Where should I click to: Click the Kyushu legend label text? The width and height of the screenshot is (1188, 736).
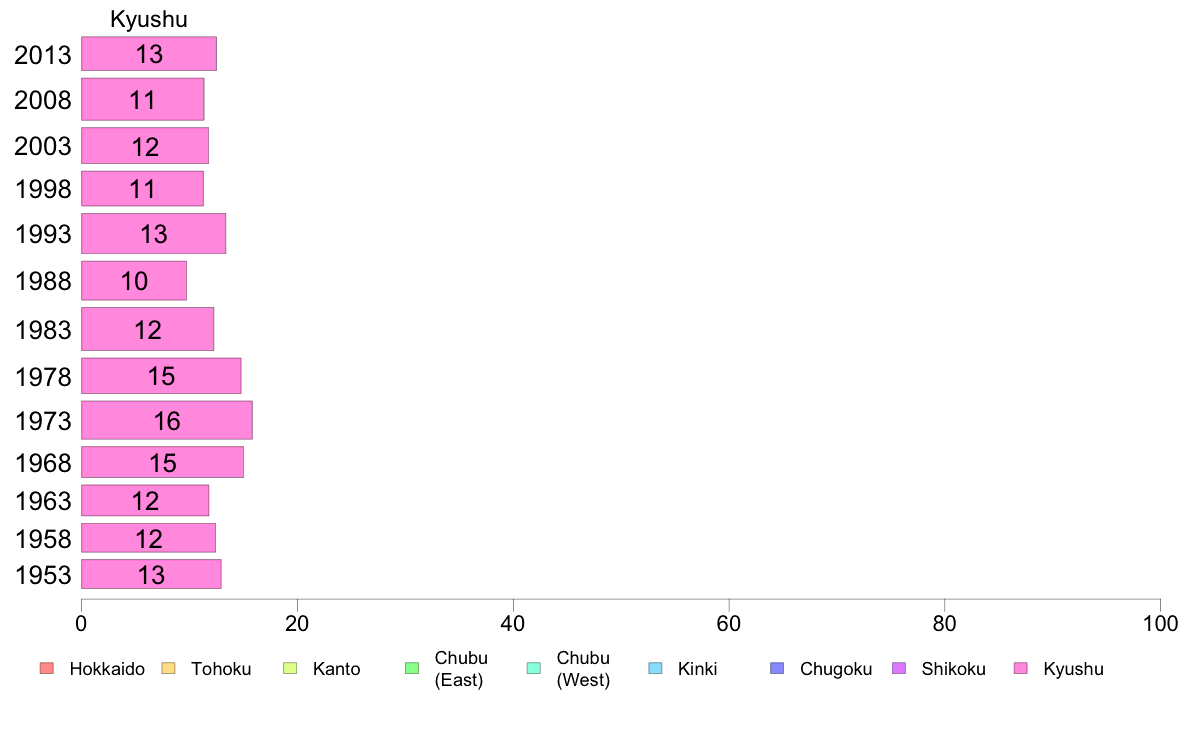tap(1073, 669)
